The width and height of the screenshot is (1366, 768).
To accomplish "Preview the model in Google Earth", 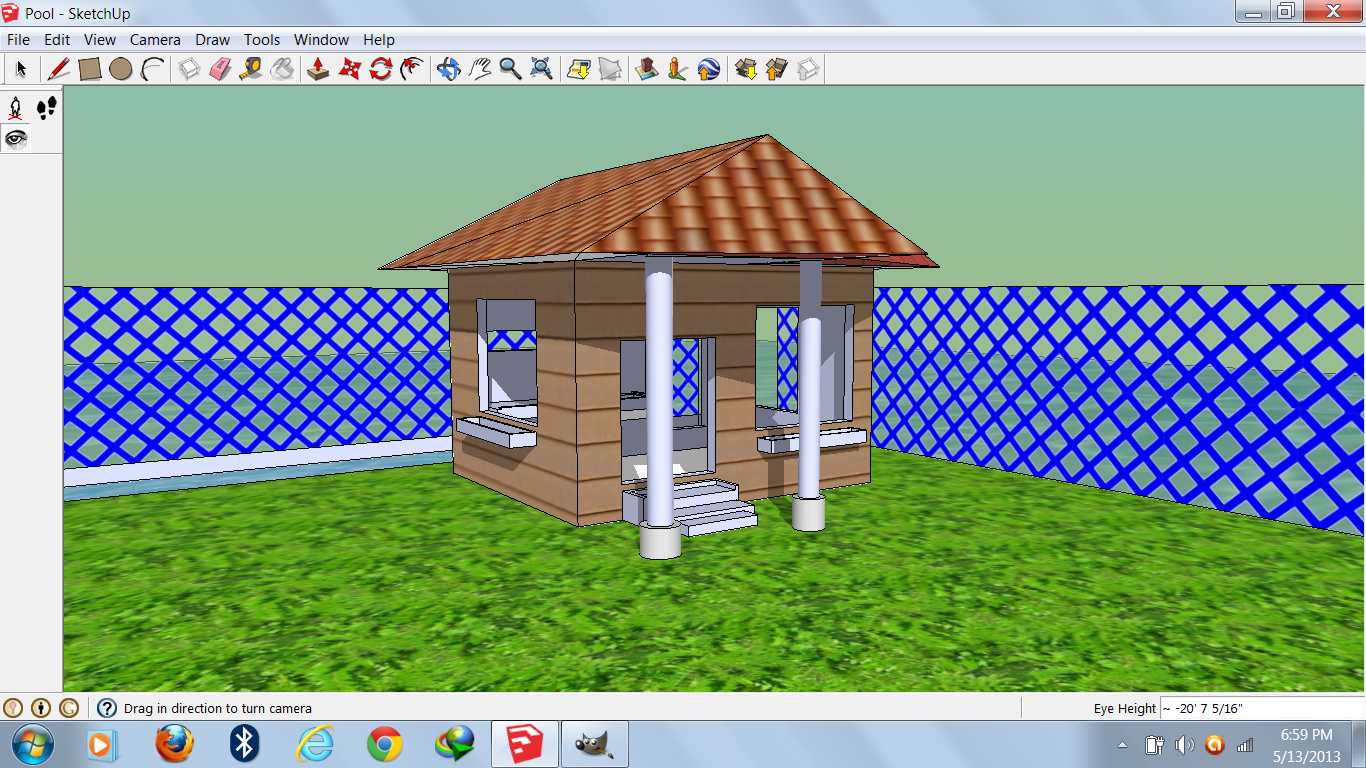I will [x=708, y=69].
